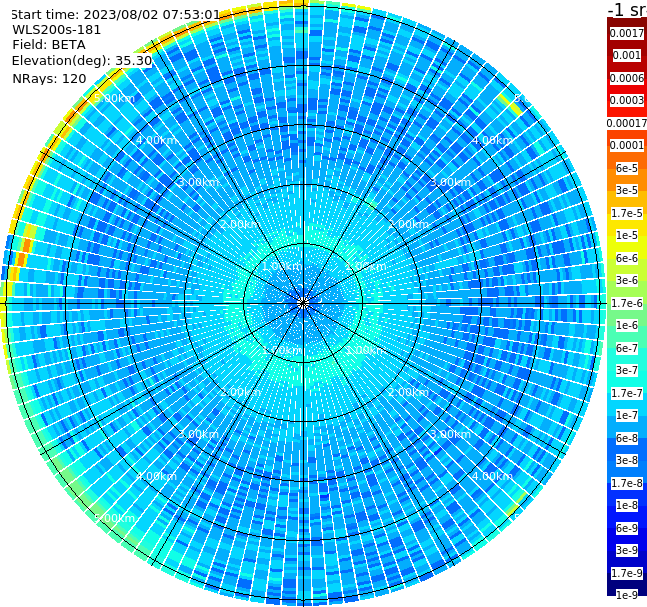Click the "6e-9" colorbar value
647x607 pixels.
point(627,528)
